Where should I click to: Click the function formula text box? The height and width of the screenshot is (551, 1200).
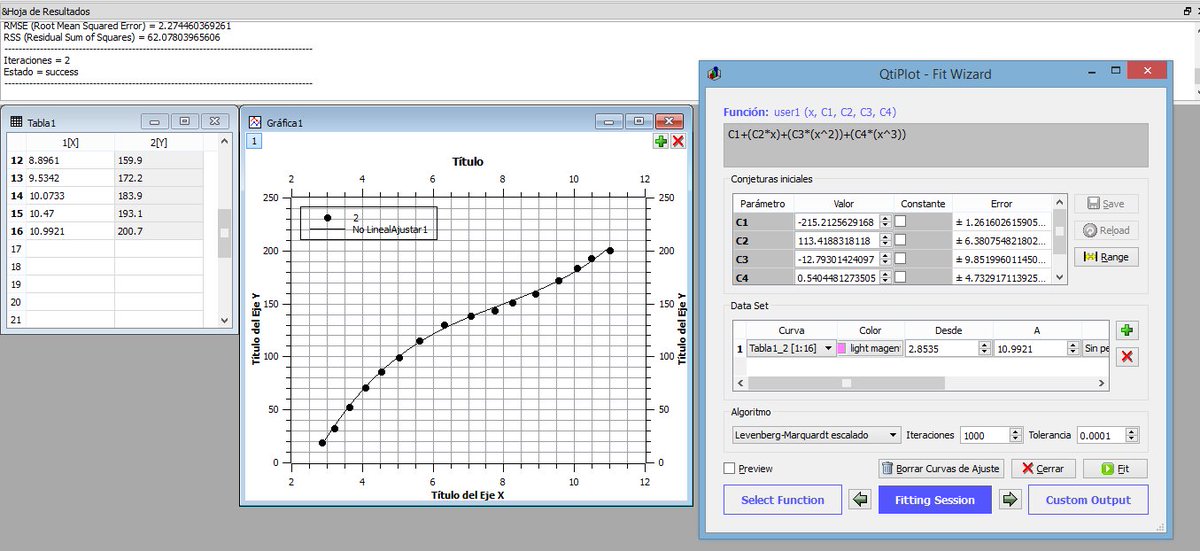click(935, 145)
